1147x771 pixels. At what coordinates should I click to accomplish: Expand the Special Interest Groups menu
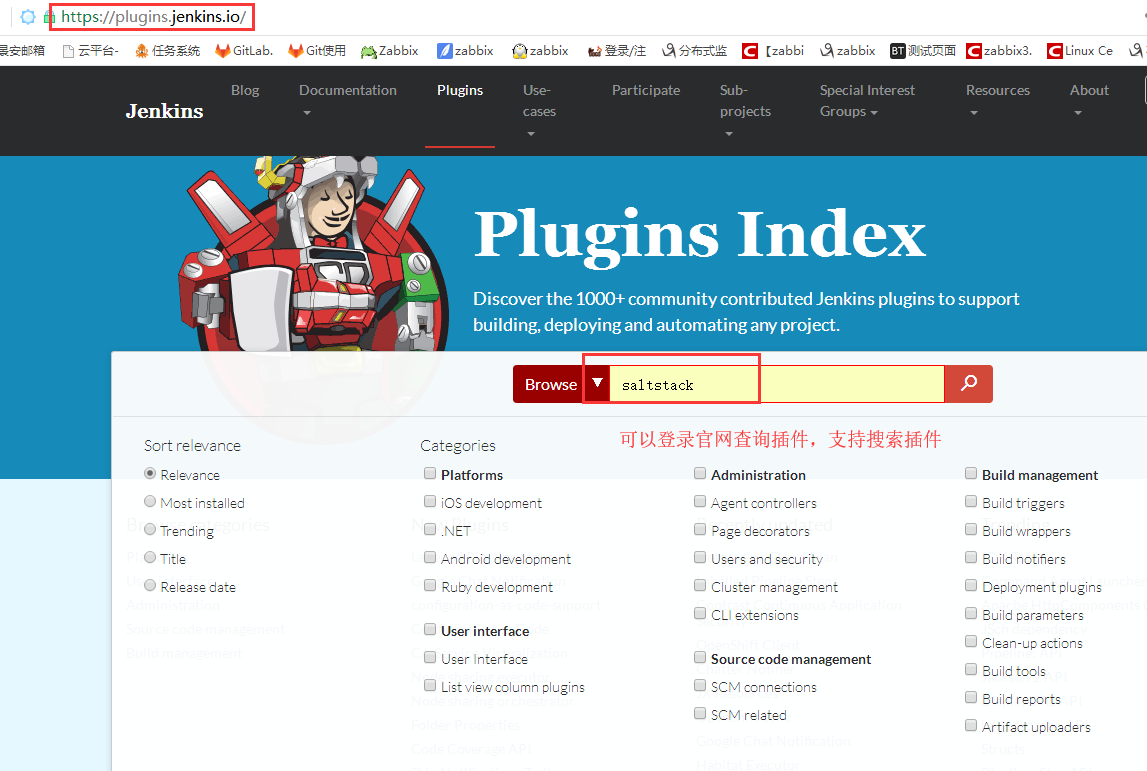coord(867,100)
